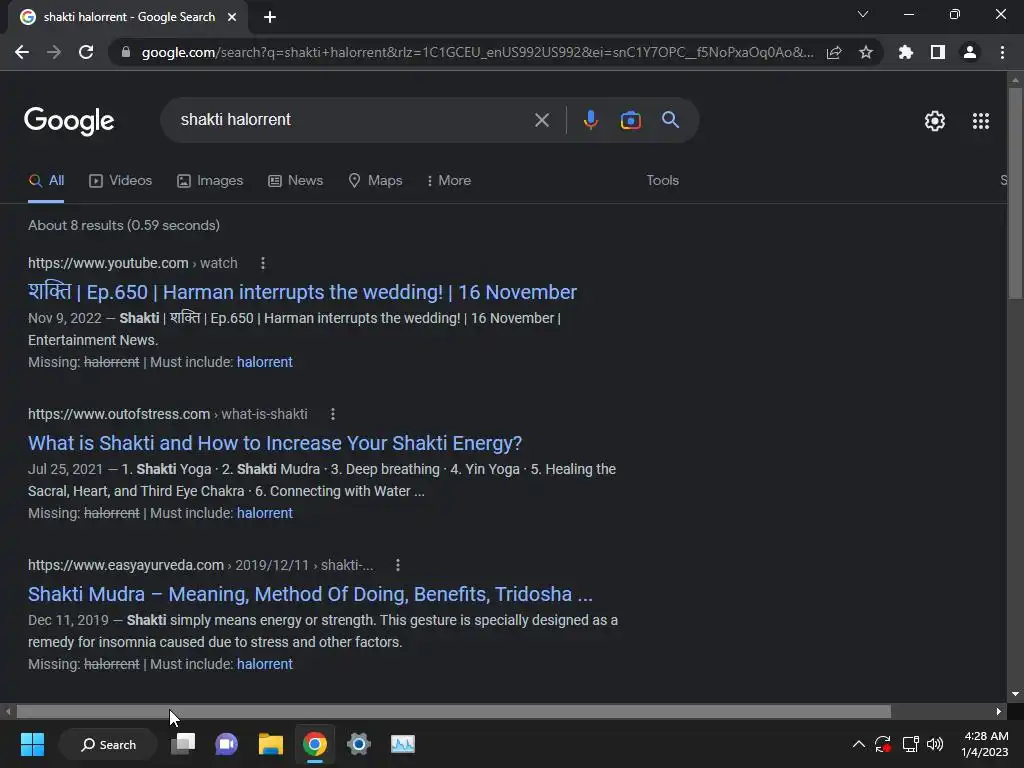
Task: Expand the More search categories menu
Action: (x=448, y=181)
